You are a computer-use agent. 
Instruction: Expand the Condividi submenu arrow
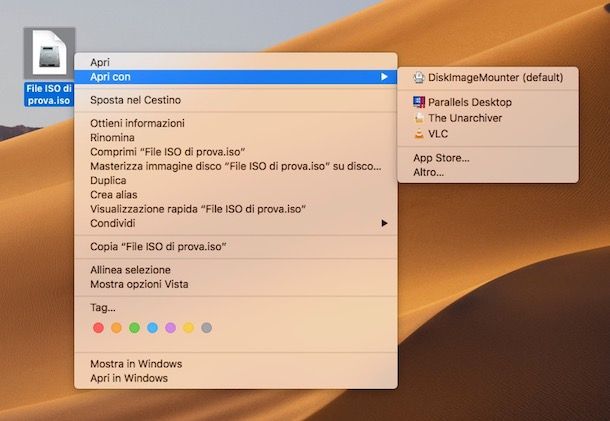click(x=384, y=223)
